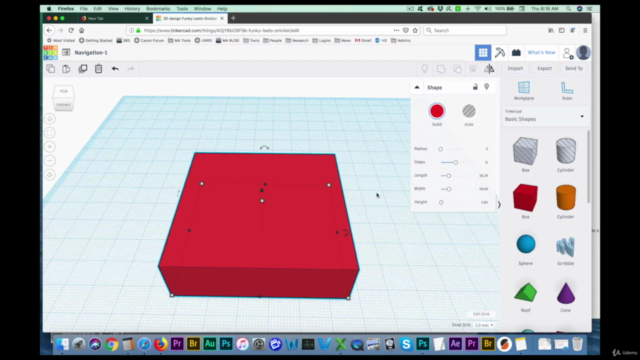Toggle Show all lightbulb icon in the toolbar
The height and width of the screenshot is (360, 640).
click(424, 69)
